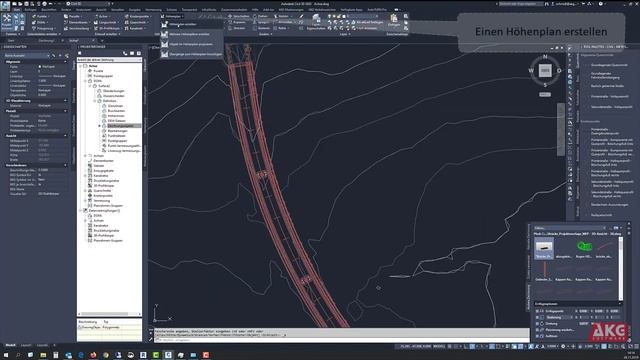Expand the Entwurf erstellen panel title
The image size is (640, 360).
tap(108, 34)
